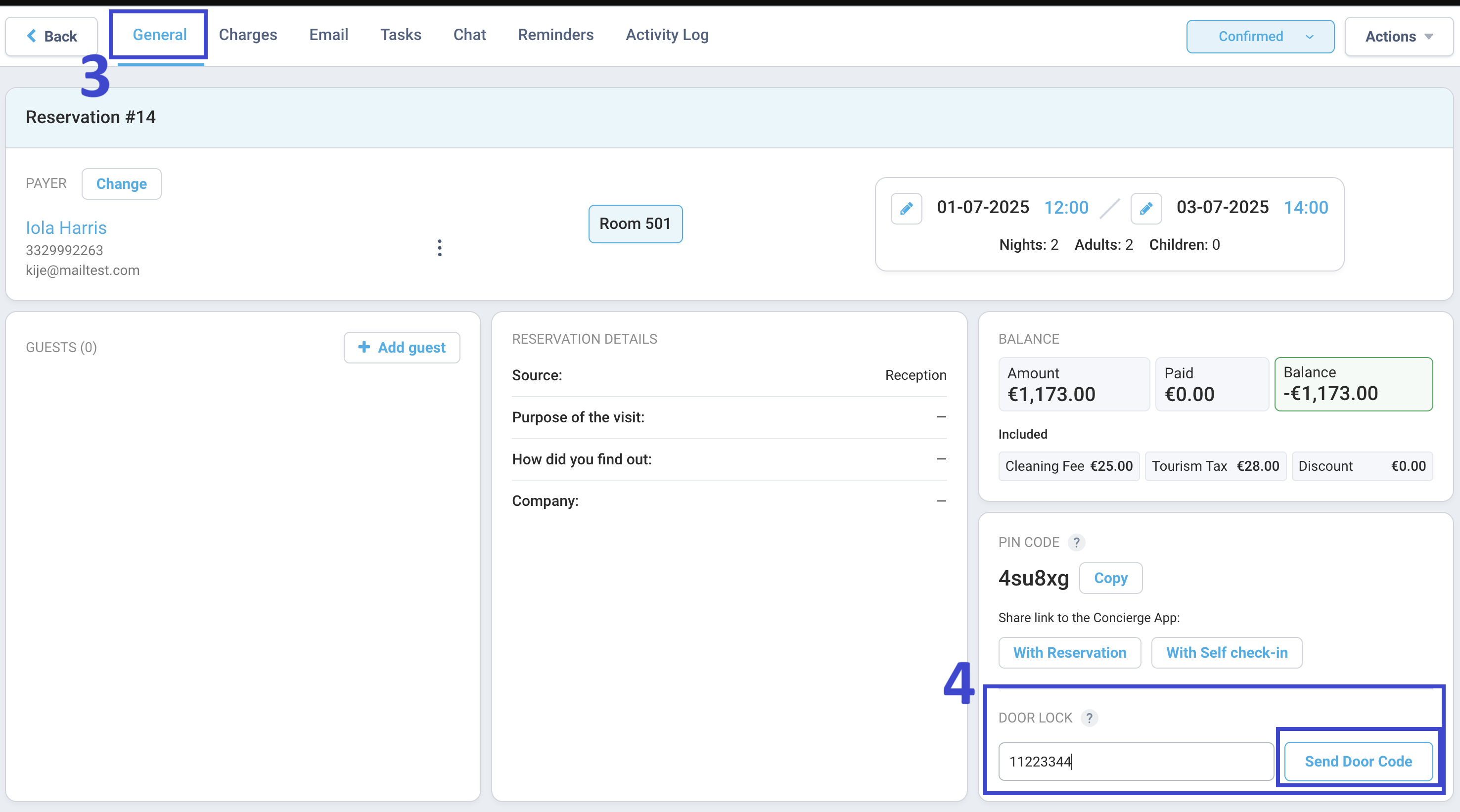Click the Source Reception value
This screenshot has width=1460, height=812.
click(916, 375)
